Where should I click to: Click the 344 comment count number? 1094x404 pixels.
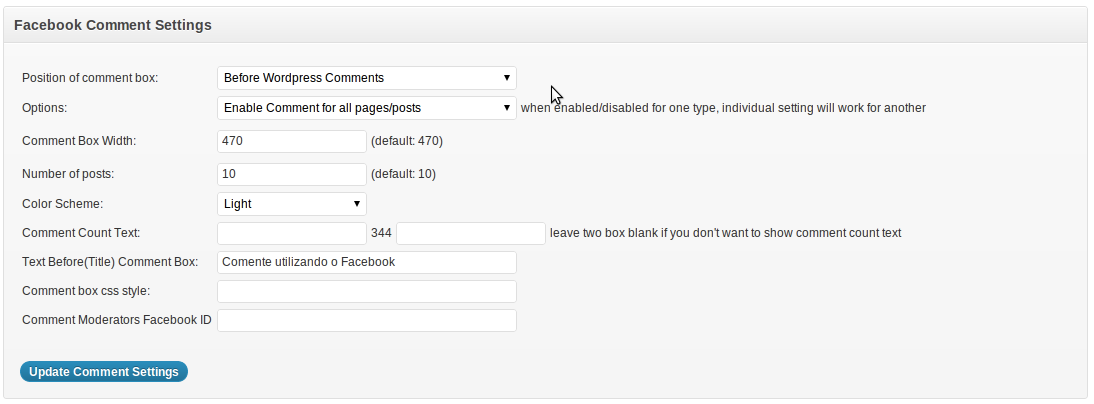(x=381, y=233)
